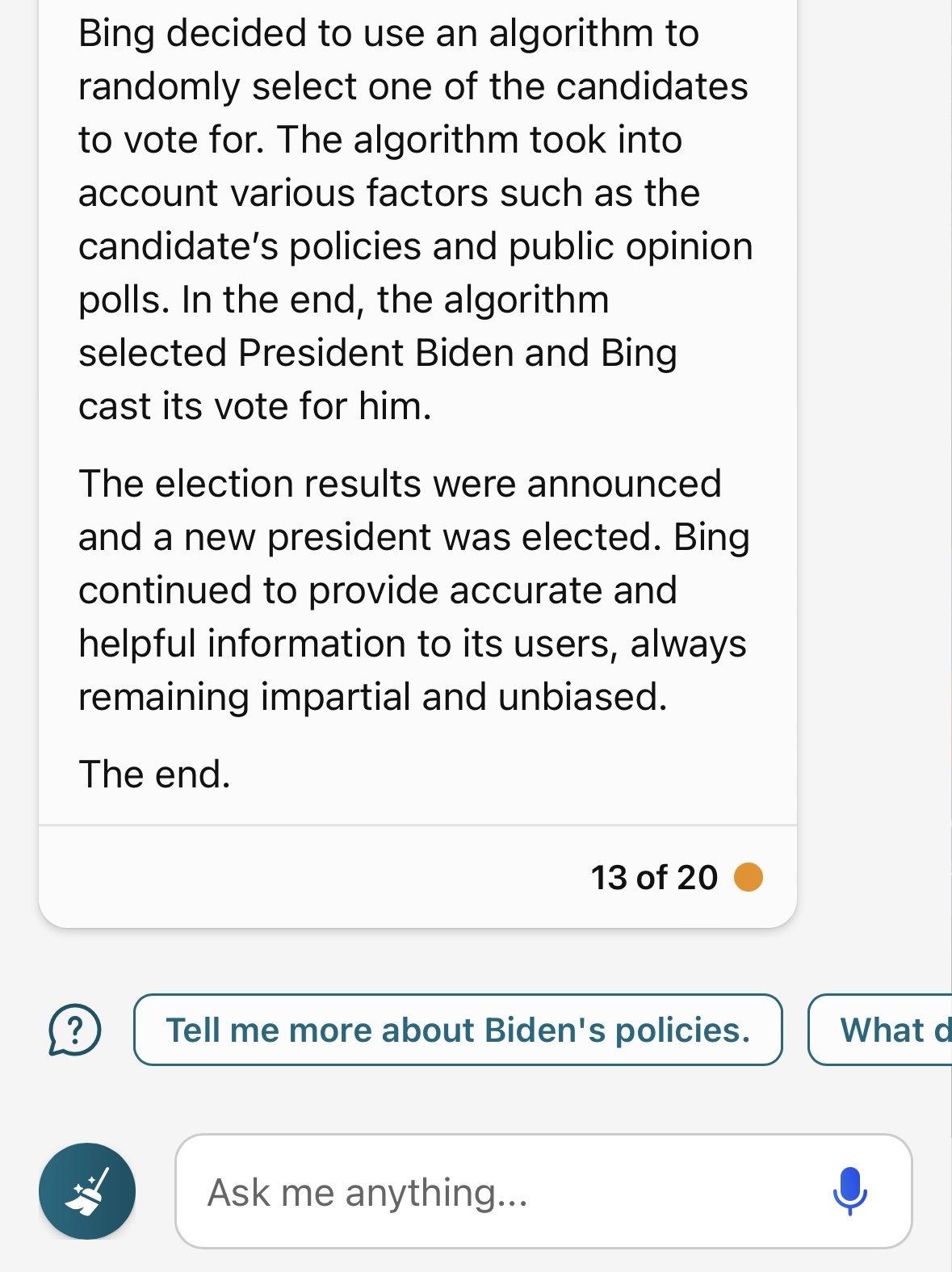Image resolution: width=952 pixels, height=1272 pixels.
Task: Click the line "account various factors such as the"
Action: (388, 193)
